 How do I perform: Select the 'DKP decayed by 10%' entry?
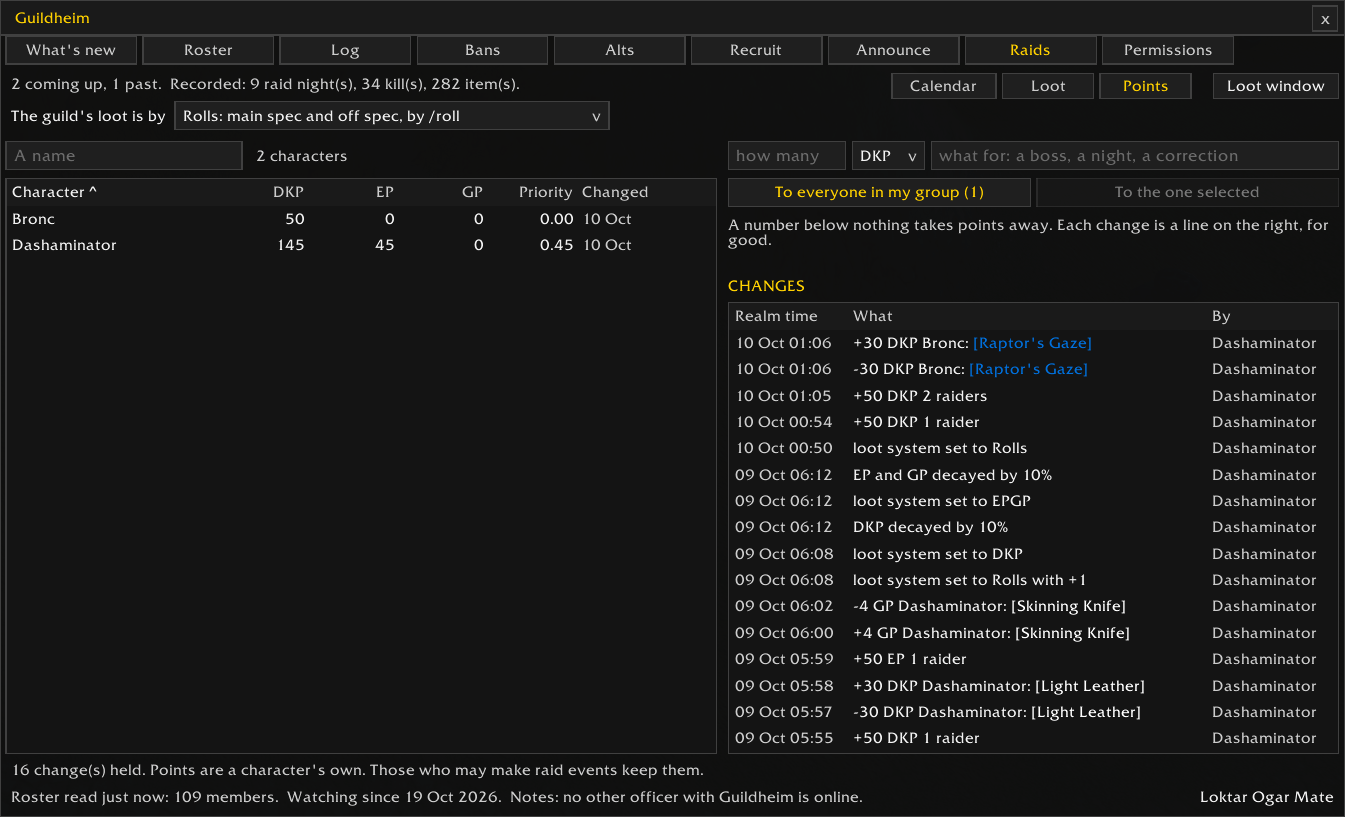coord(1033,527)
